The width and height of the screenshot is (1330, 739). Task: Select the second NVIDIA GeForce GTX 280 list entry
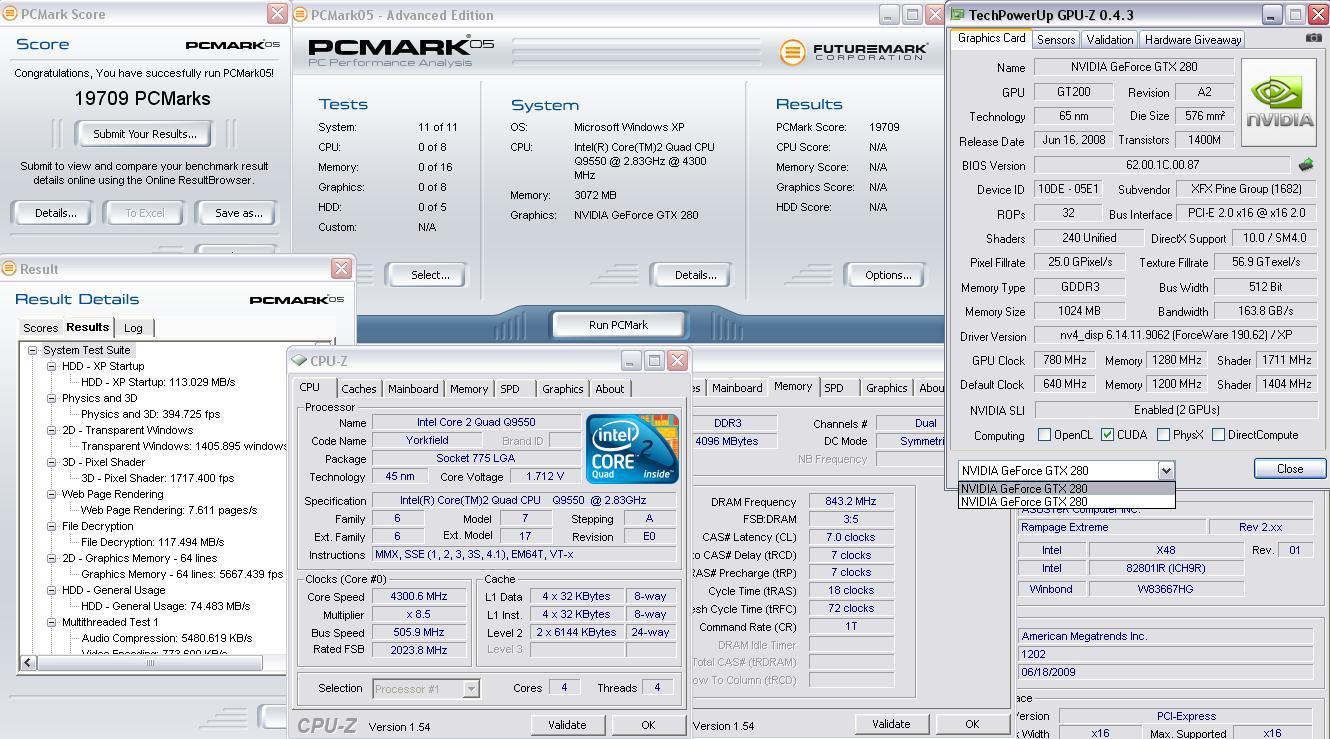1066,502
